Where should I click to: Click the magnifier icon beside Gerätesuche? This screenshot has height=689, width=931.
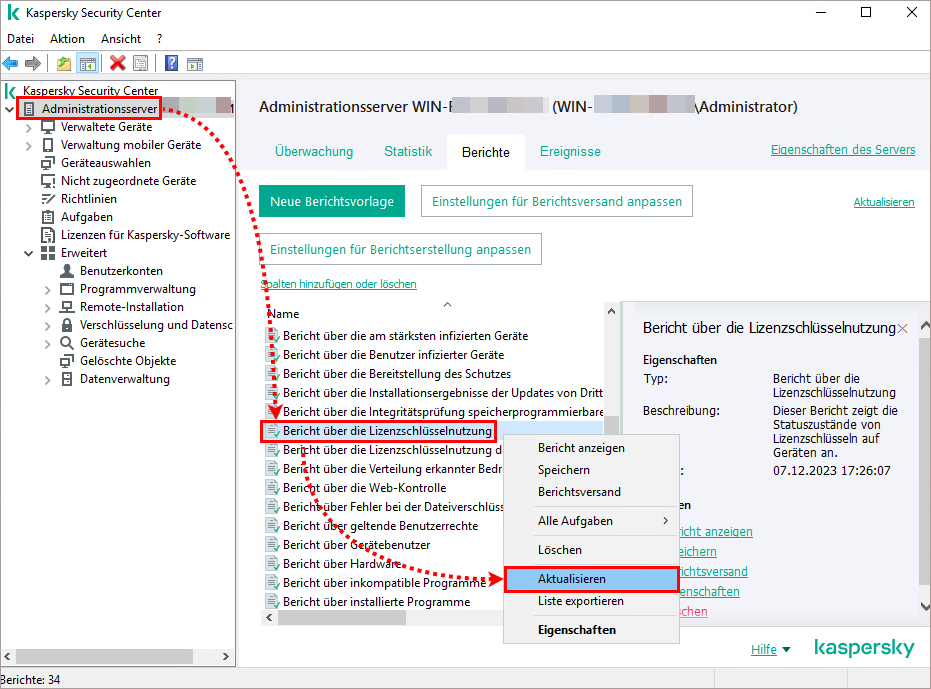click(66, 343)
